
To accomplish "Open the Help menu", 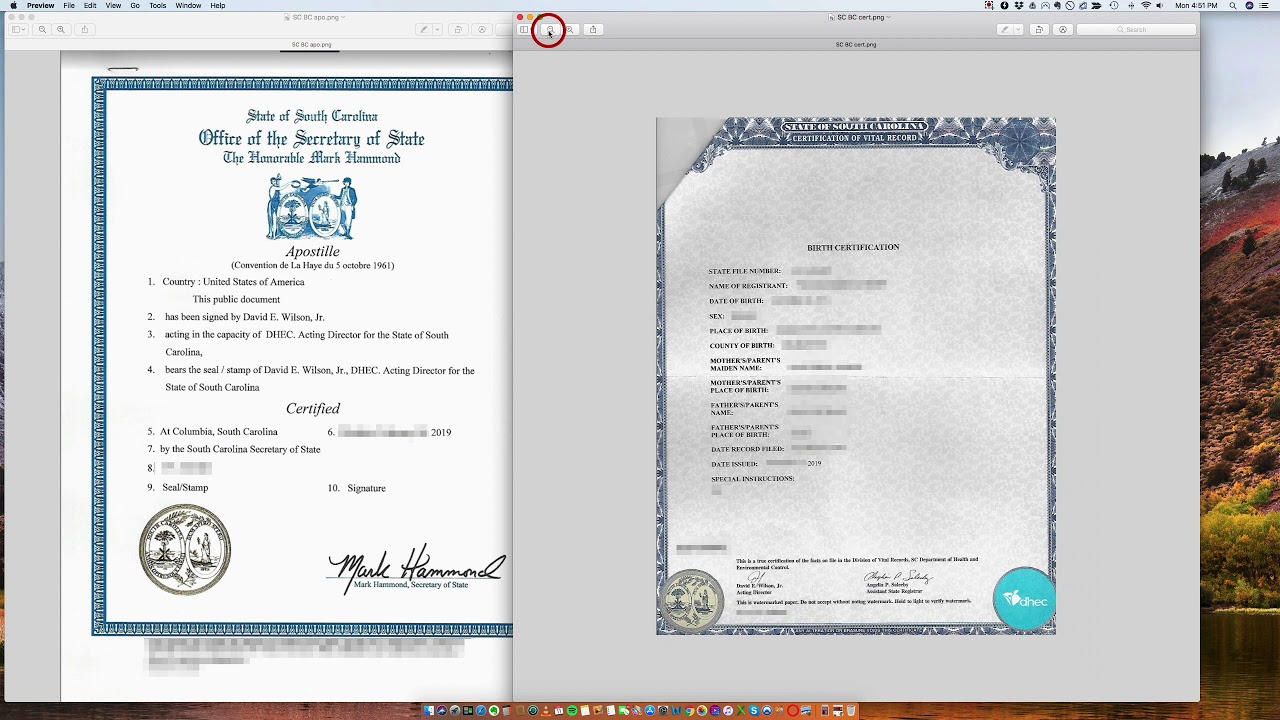I will 218,6.
